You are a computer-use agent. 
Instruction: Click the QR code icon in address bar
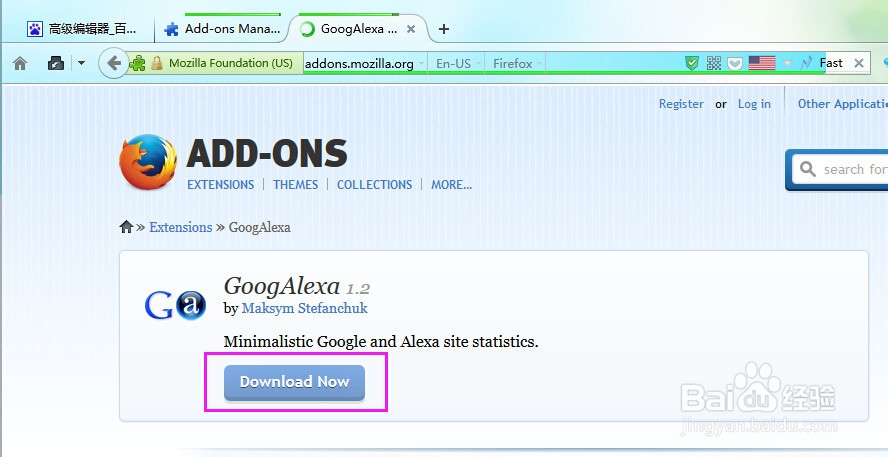pyautogui.click(x=714, y=63)
